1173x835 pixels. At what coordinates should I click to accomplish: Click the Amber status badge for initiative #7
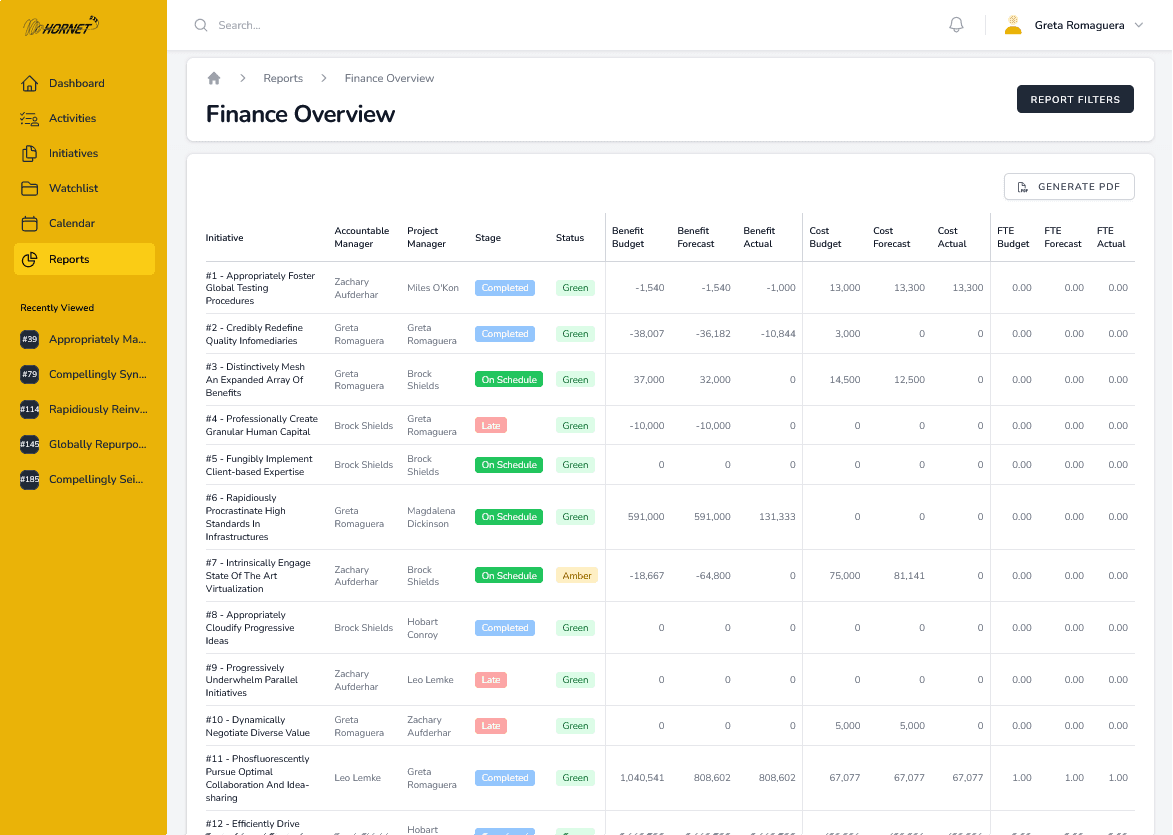pos(576,576)
